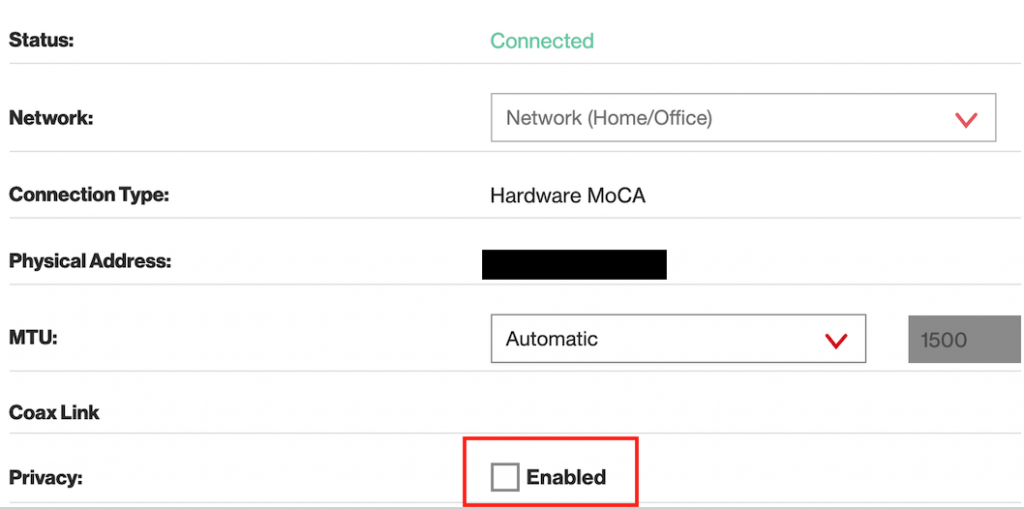Click the Privacy label

tap(45, 478)
